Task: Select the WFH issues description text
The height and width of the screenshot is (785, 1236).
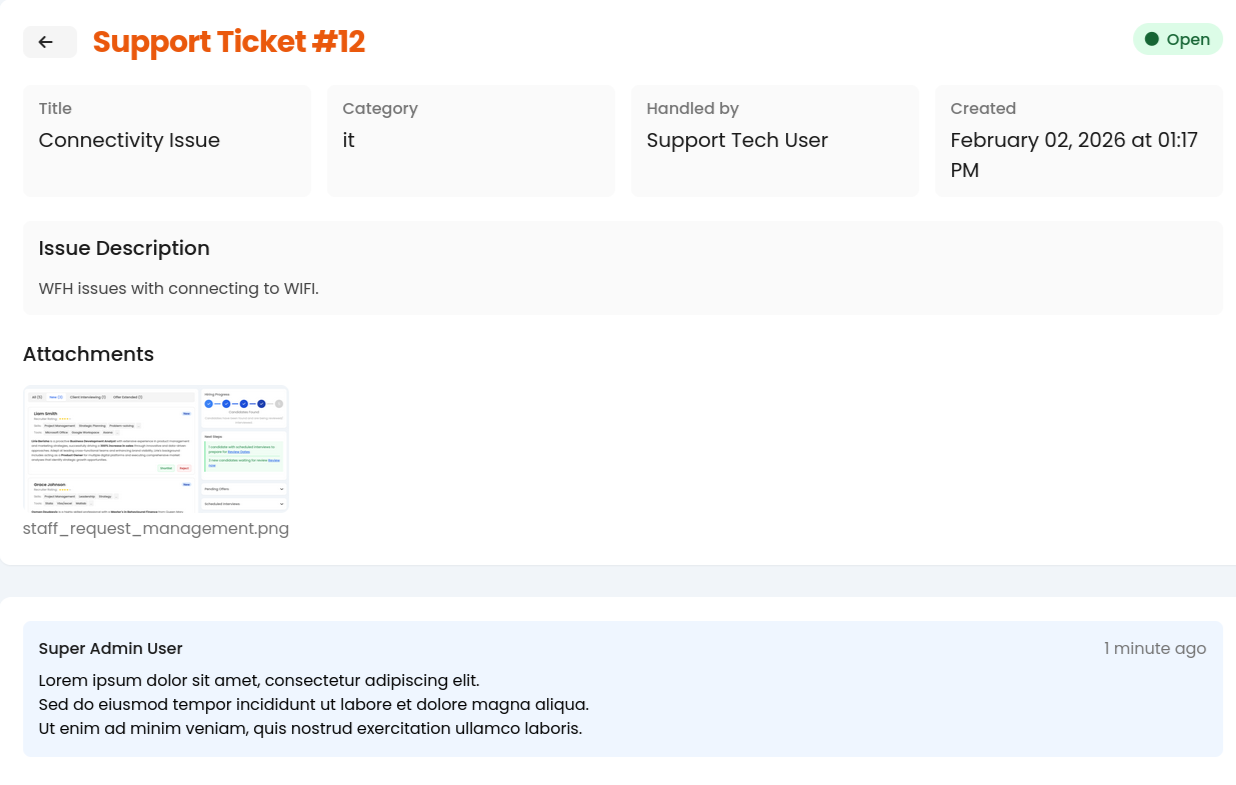Action: click(178, 289)
